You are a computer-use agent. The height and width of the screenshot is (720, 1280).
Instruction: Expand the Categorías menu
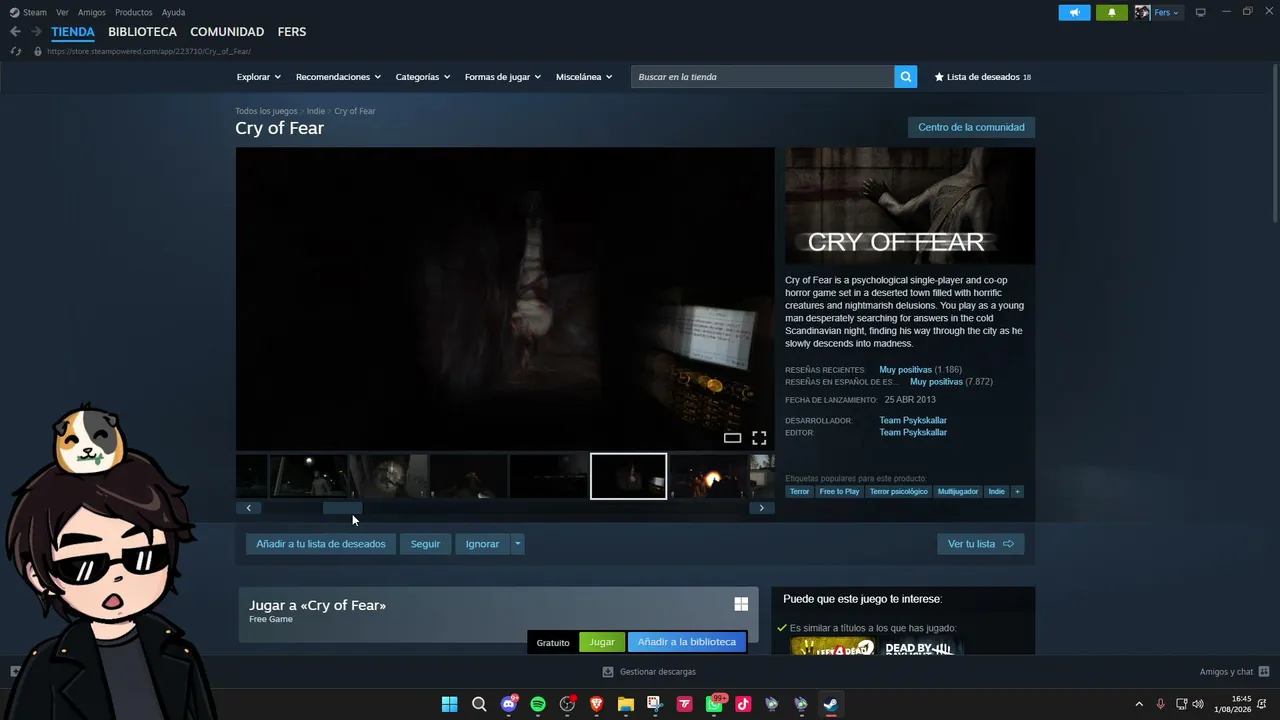423,77
